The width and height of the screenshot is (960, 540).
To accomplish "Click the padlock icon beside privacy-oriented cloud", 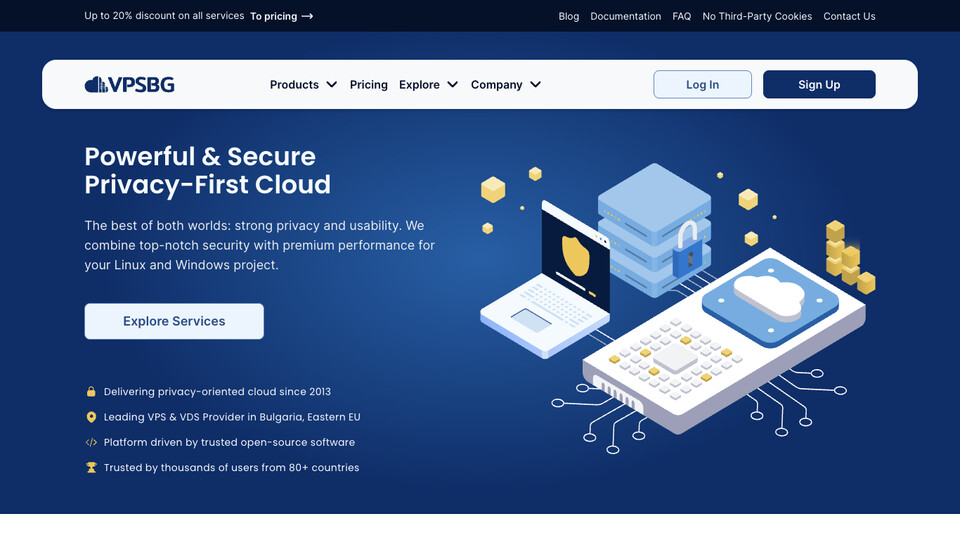I will point(91,392).
